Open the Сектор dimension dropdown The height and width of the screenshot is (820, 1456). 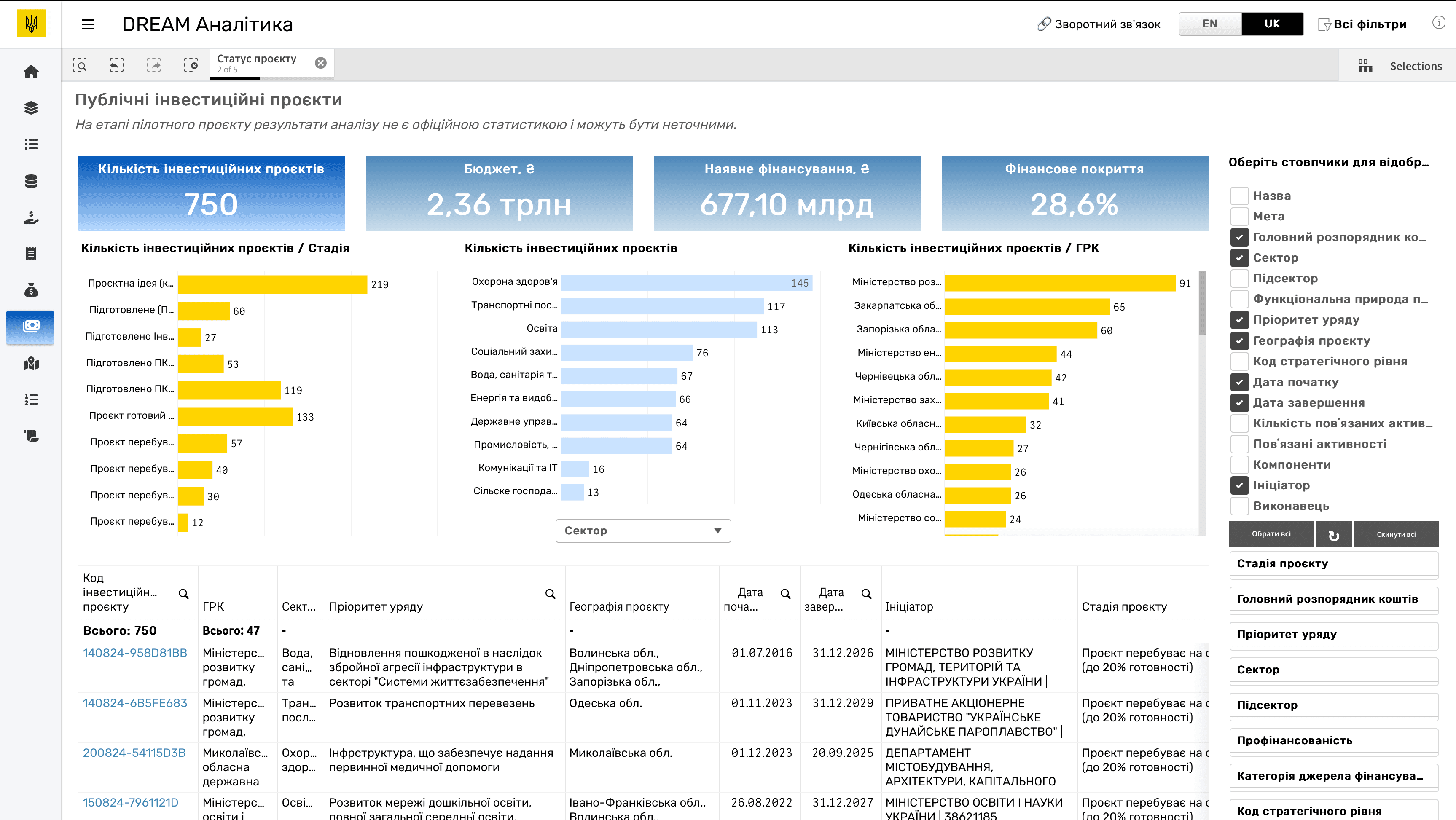coord(643,531)
